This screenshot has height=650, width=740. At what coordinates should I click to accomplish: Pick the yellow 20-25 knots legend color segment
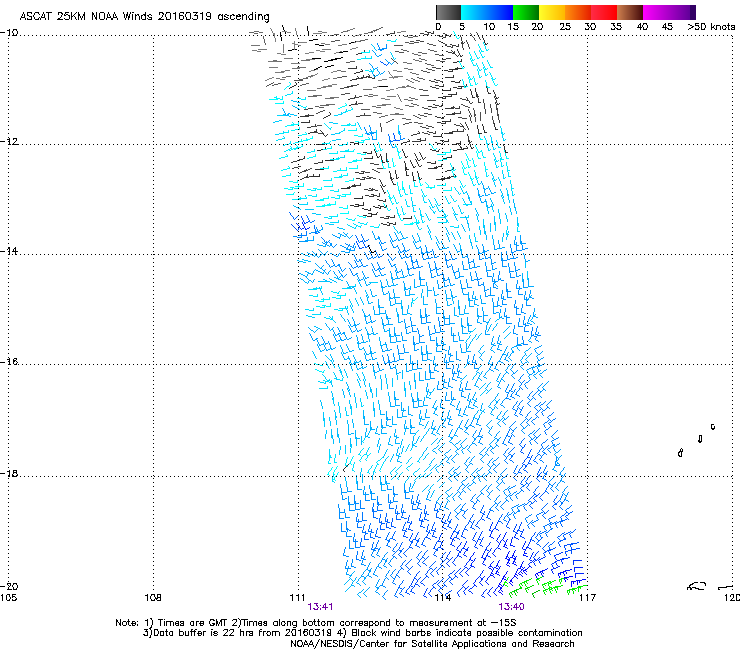[552, 12]
